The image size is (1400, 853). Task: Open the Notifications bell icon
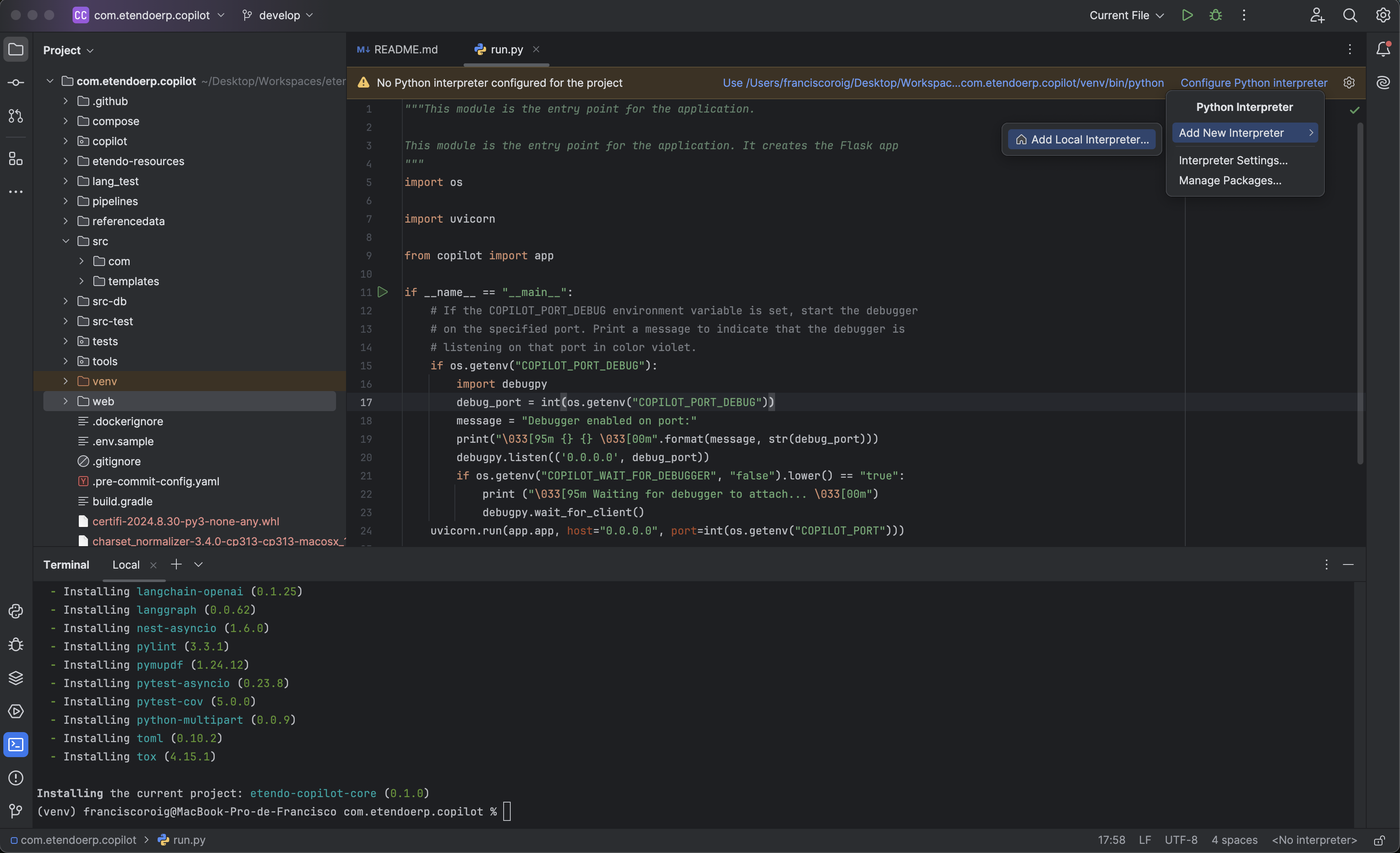(1383, 50)
